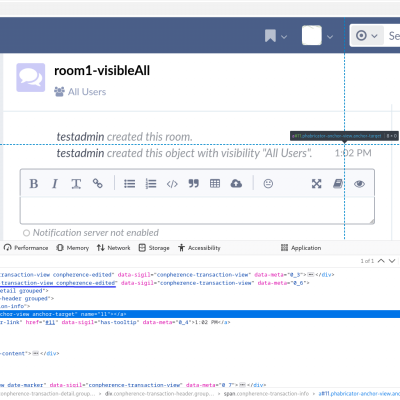Viewport: 400px width, 400px height.
Task: Toggle bold formatting in the editor toolbar
Action: [34, 184]
